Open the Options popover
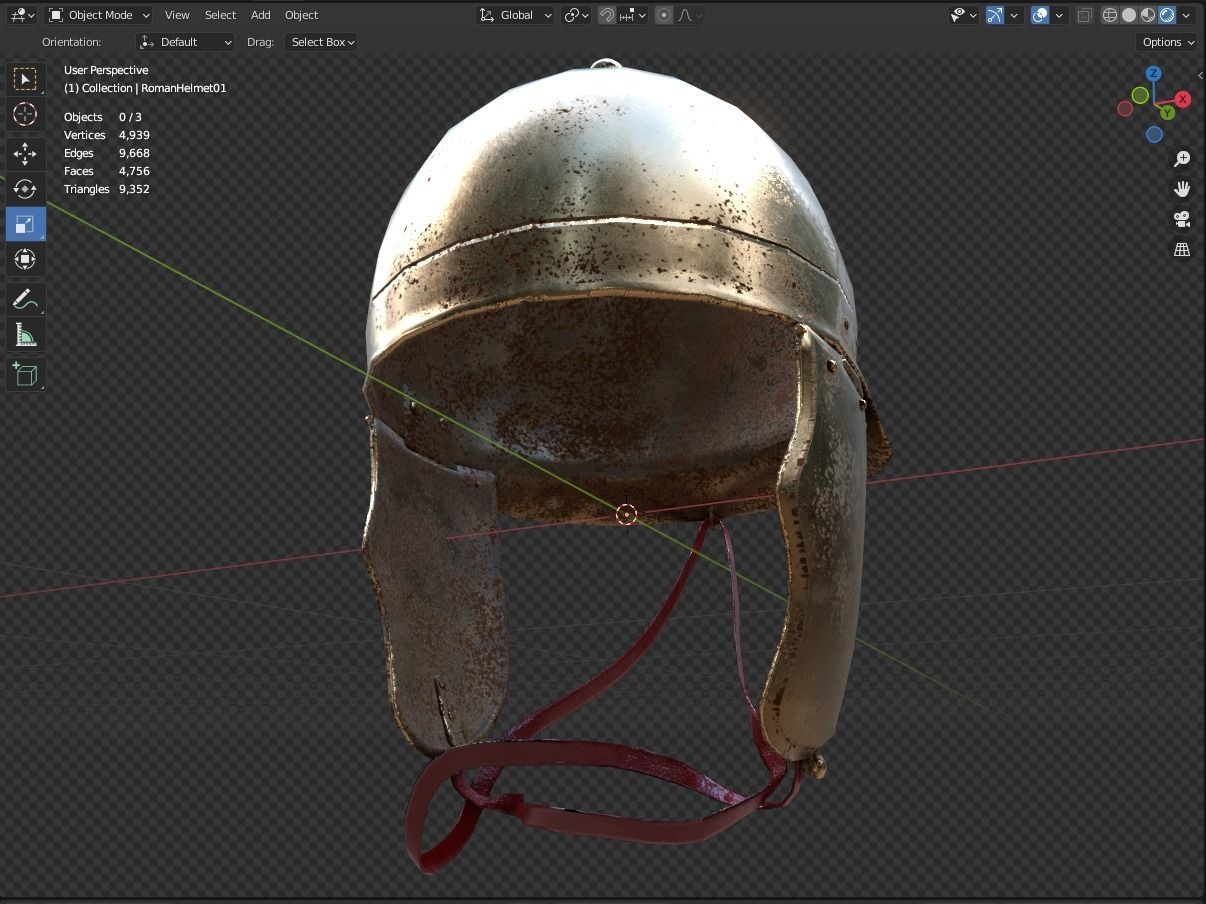 pyautogui.click(x=1167, y=42)
